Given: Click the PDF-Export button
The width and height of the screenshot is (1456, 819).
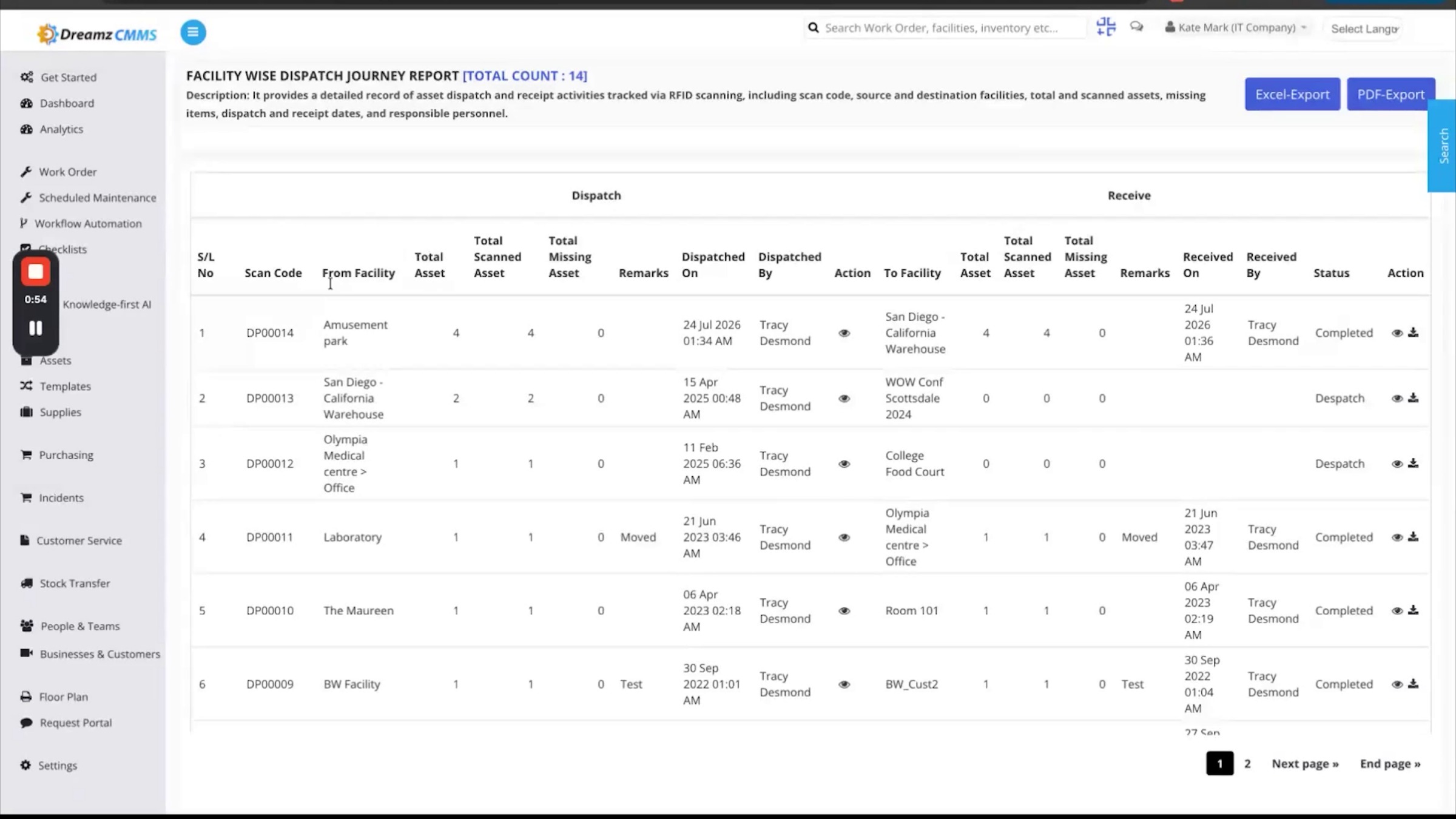Looking at the screenshot, I should click(x=1390, y=94).
